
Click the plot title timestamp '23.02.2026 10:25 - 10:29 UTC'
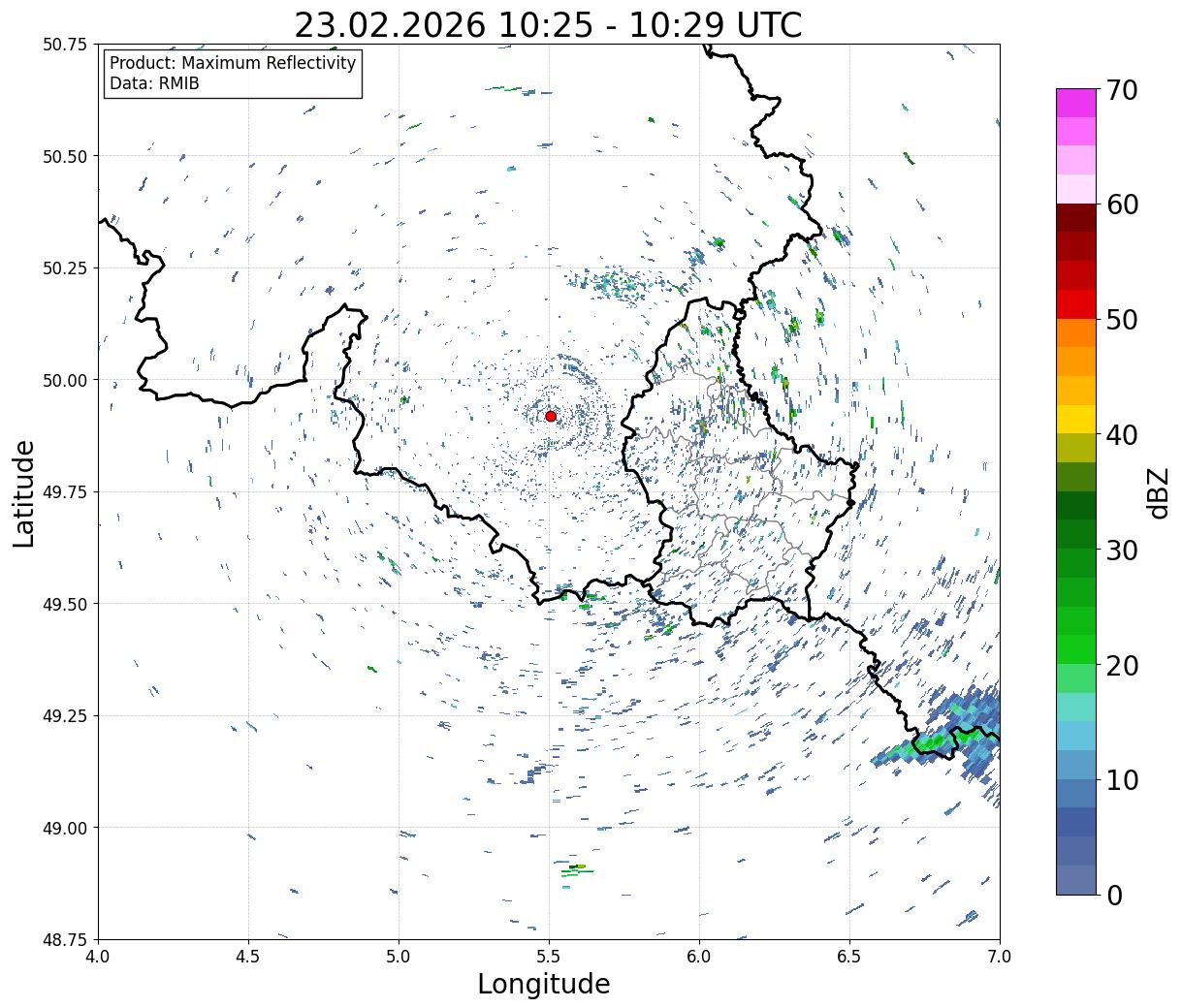(x=548, y=25)
